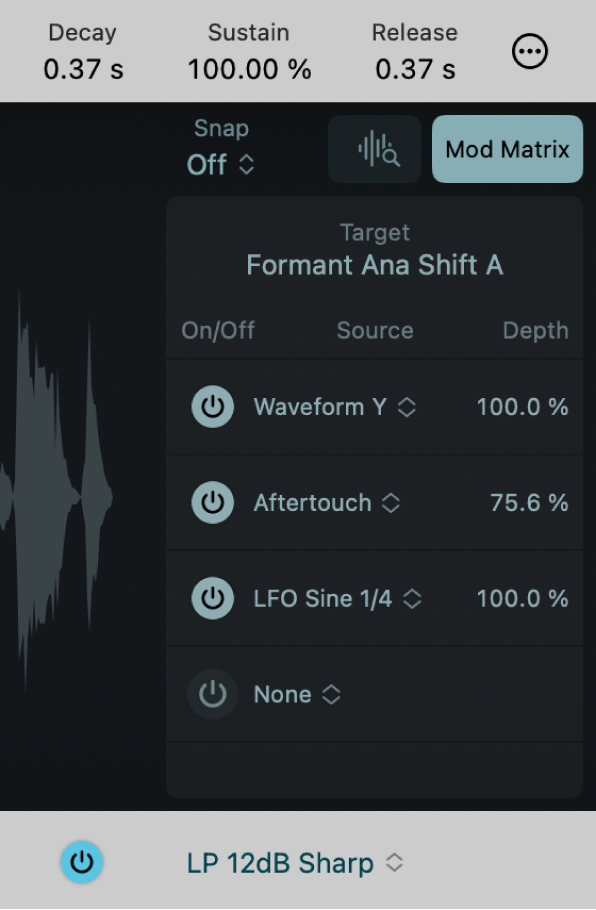
Task: Open the Snap dropdown currently set Off
Action: (x=221, y=165)
